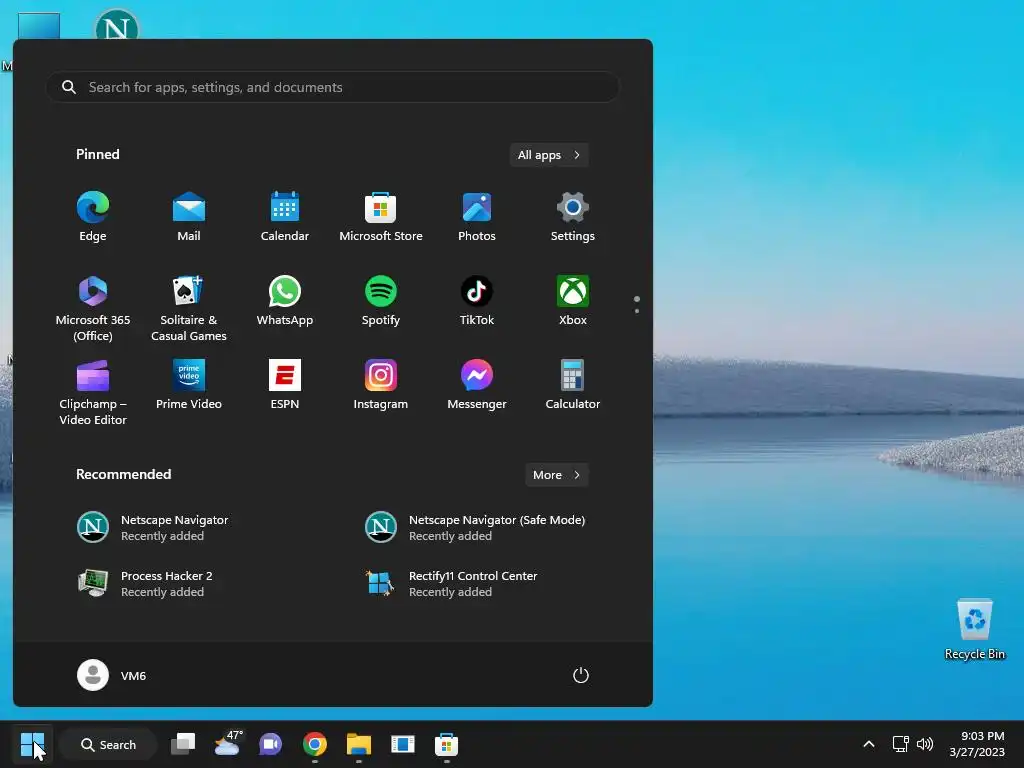The image size is (1024, 768).
Task: Open Clipchamp – Video Editor
Action: tap(93, 392)
